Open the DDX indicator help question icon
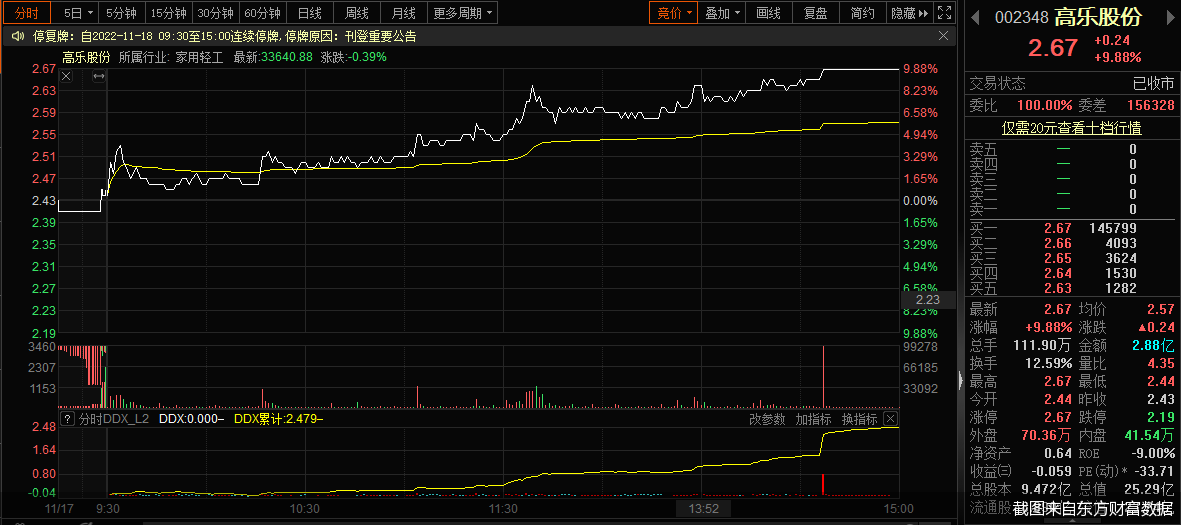Image resolution: width=1181 pixels, height=525 pixels. pos(67,419)
